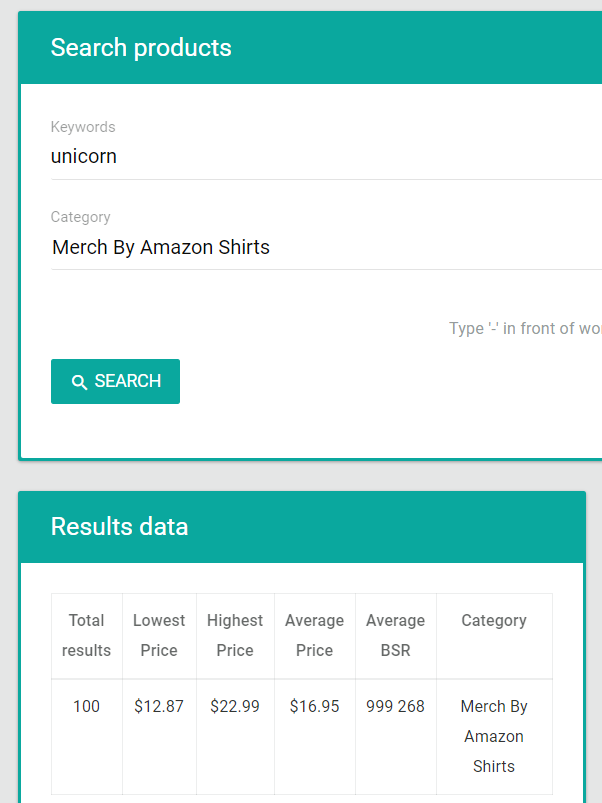Viewport: 602px width, 803px height.
Task: Click the Merch By Amazon Shirts table cell
Action: coord(494,736)
